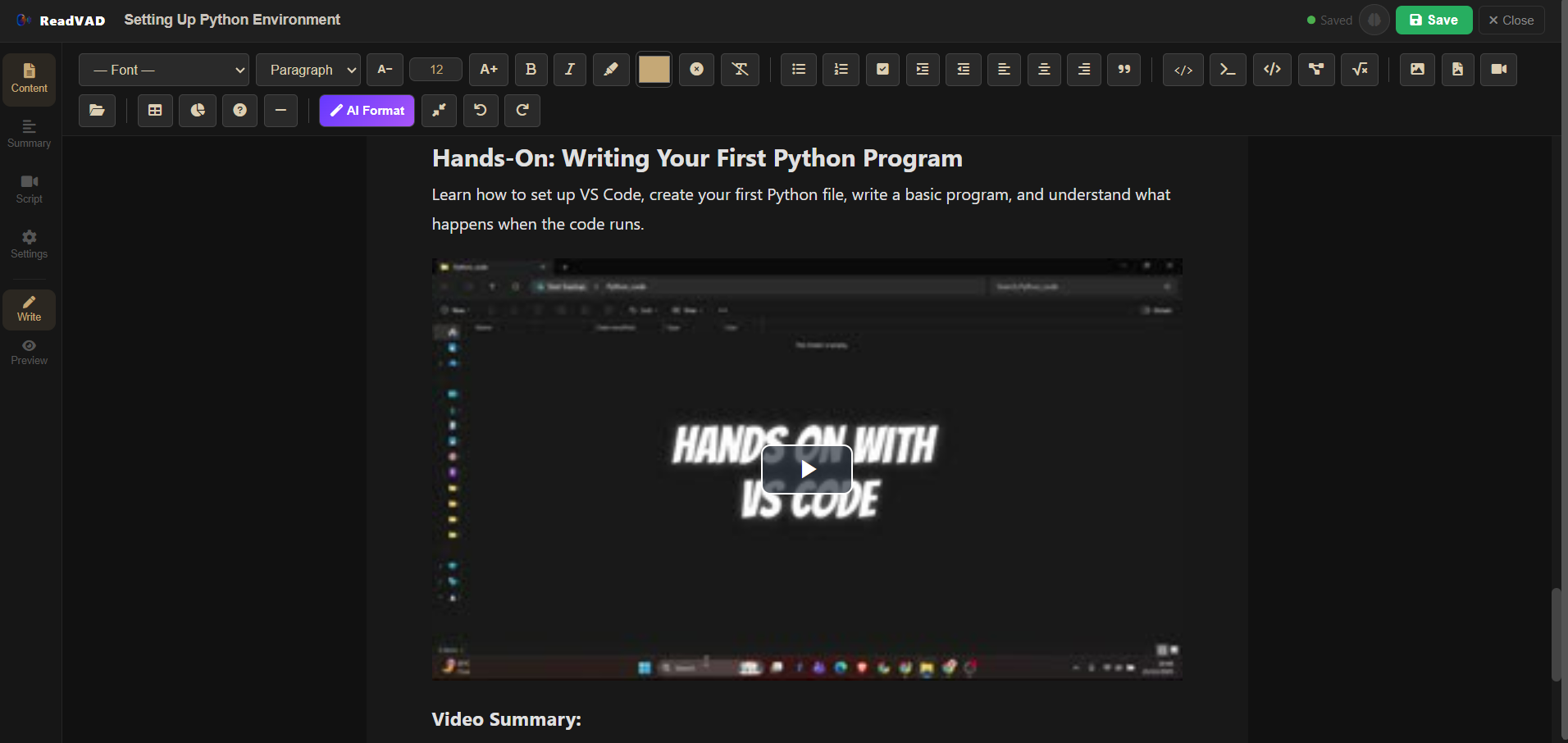
Task: Click the intro paragraph starting with Learn how
Action: [x=801, y=209]
